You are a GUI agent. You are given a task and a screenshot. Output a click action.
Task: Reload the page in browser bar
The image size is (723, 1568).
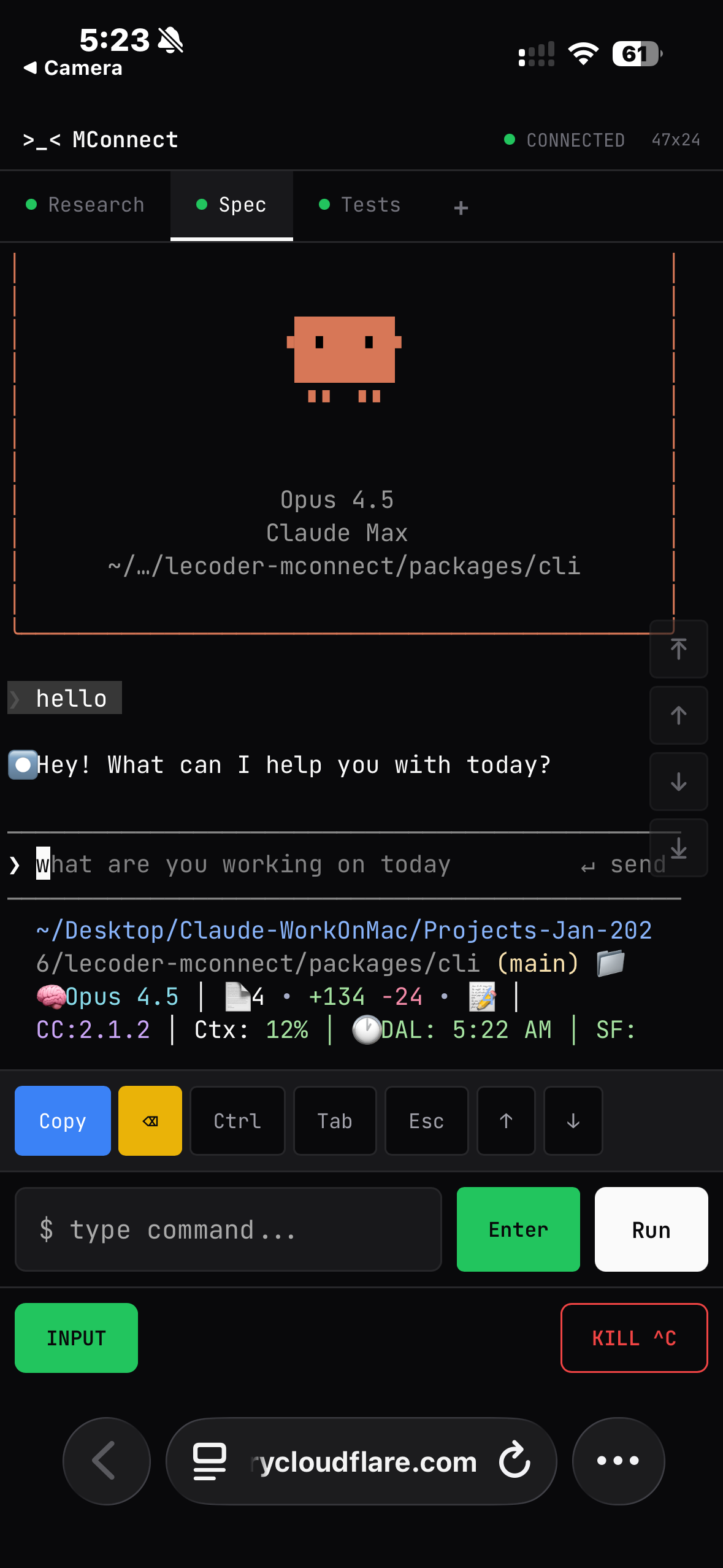(x=515, y=1461)
